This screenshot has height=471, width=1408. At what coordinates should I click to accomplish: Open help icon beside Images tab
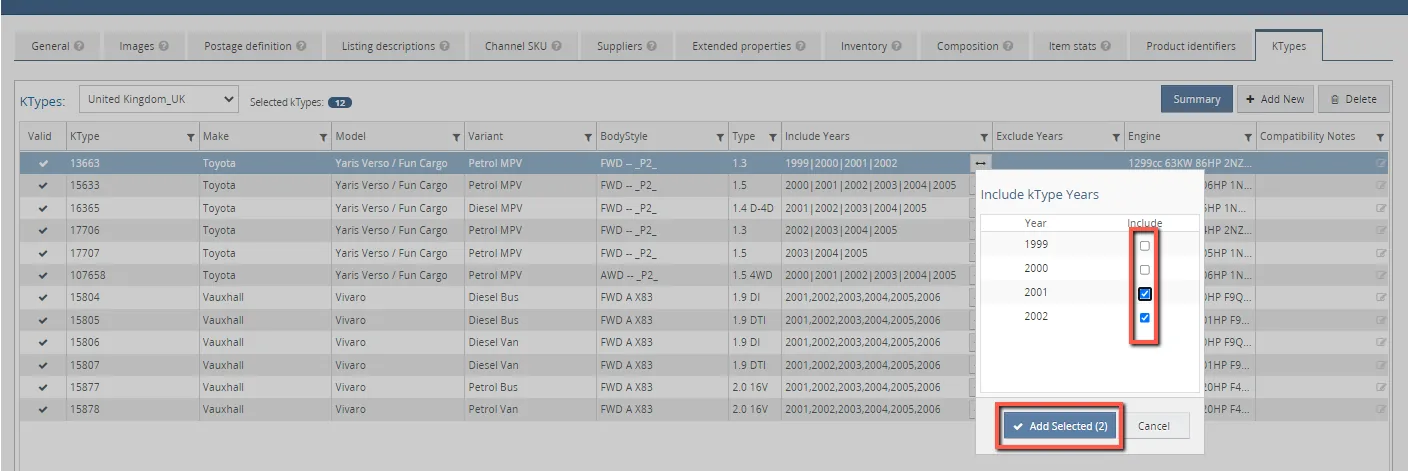163,46
